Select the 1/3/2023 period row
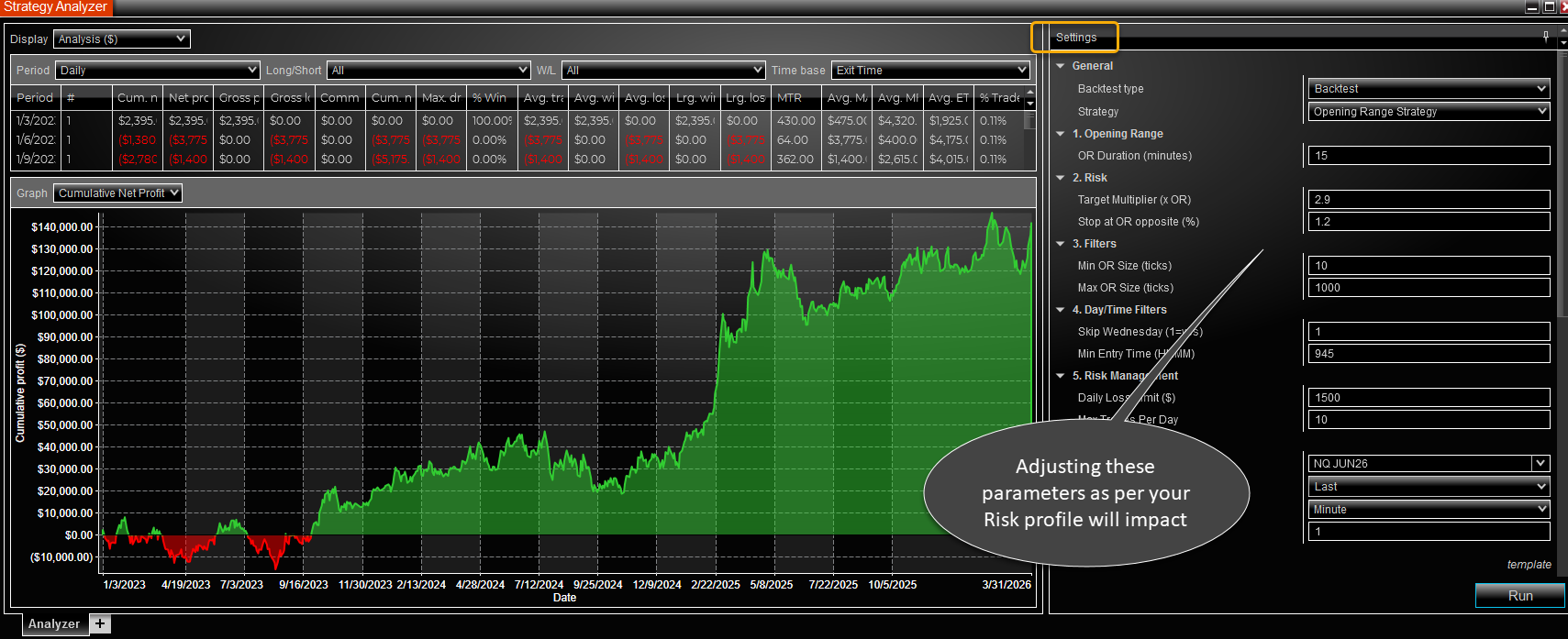Screen dimensions: 1568x639 coord(517,121)
